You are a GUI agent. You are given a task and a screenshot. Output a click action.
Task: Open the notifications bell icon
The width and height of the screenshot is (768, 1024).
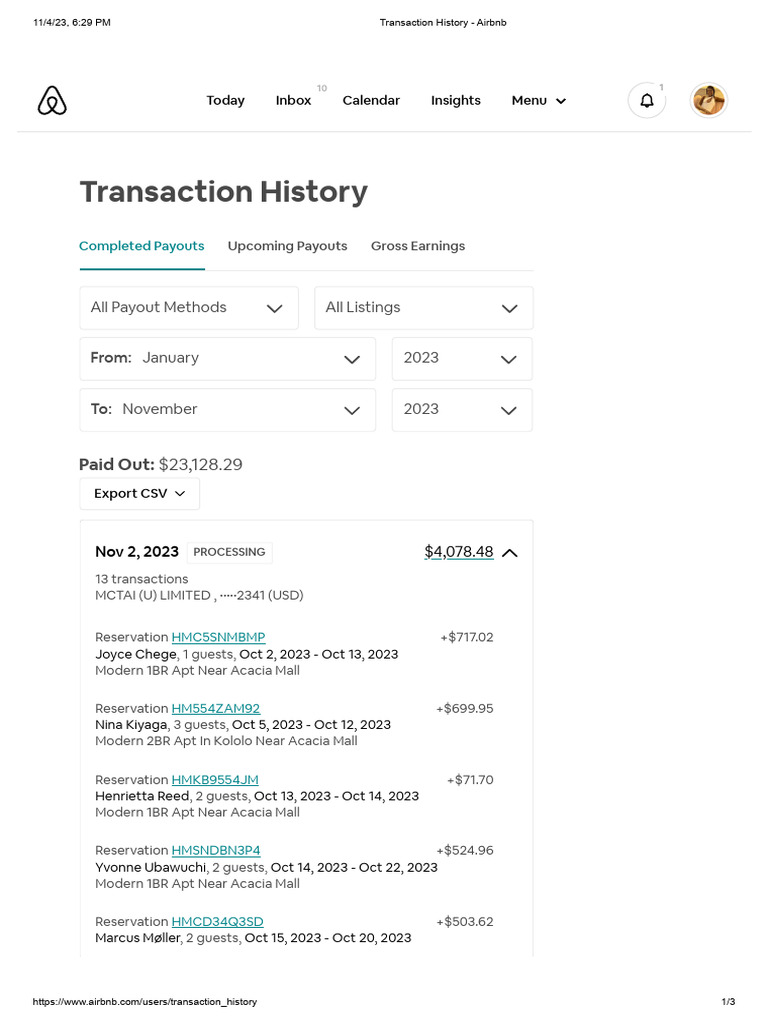pyautogui.click(x=647, y=101)
